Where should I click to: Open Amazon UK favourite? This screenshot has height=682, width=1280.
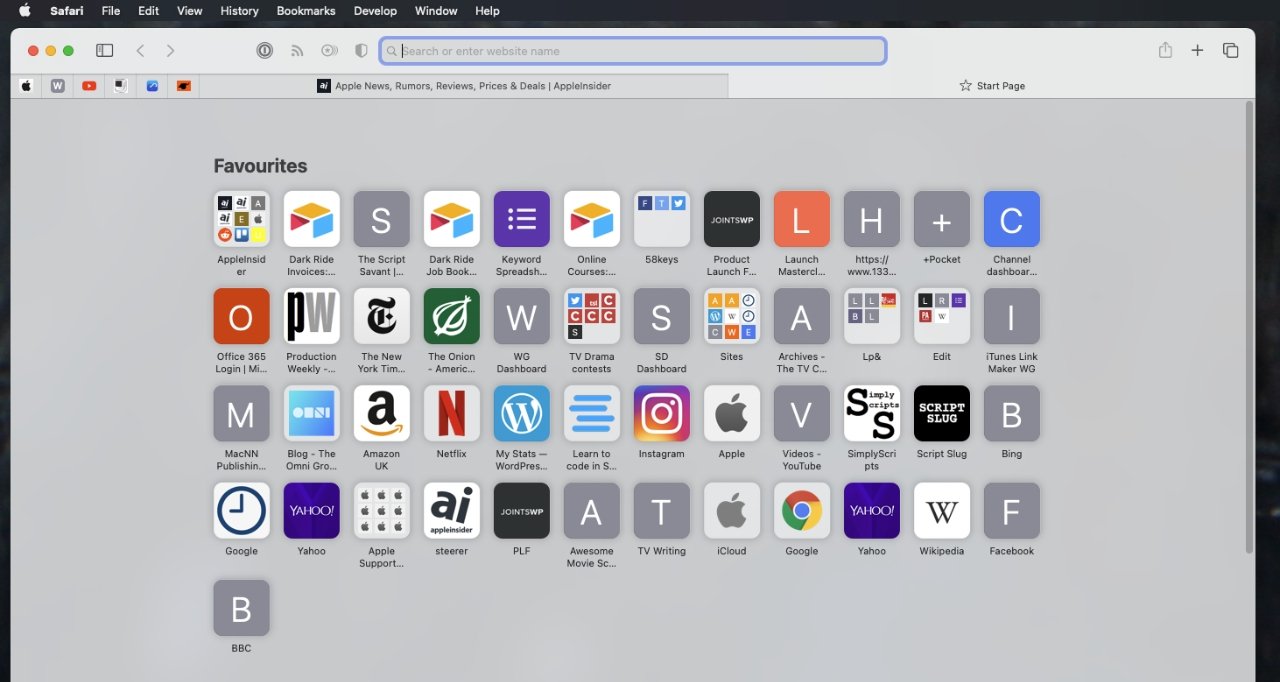(381, 413)
